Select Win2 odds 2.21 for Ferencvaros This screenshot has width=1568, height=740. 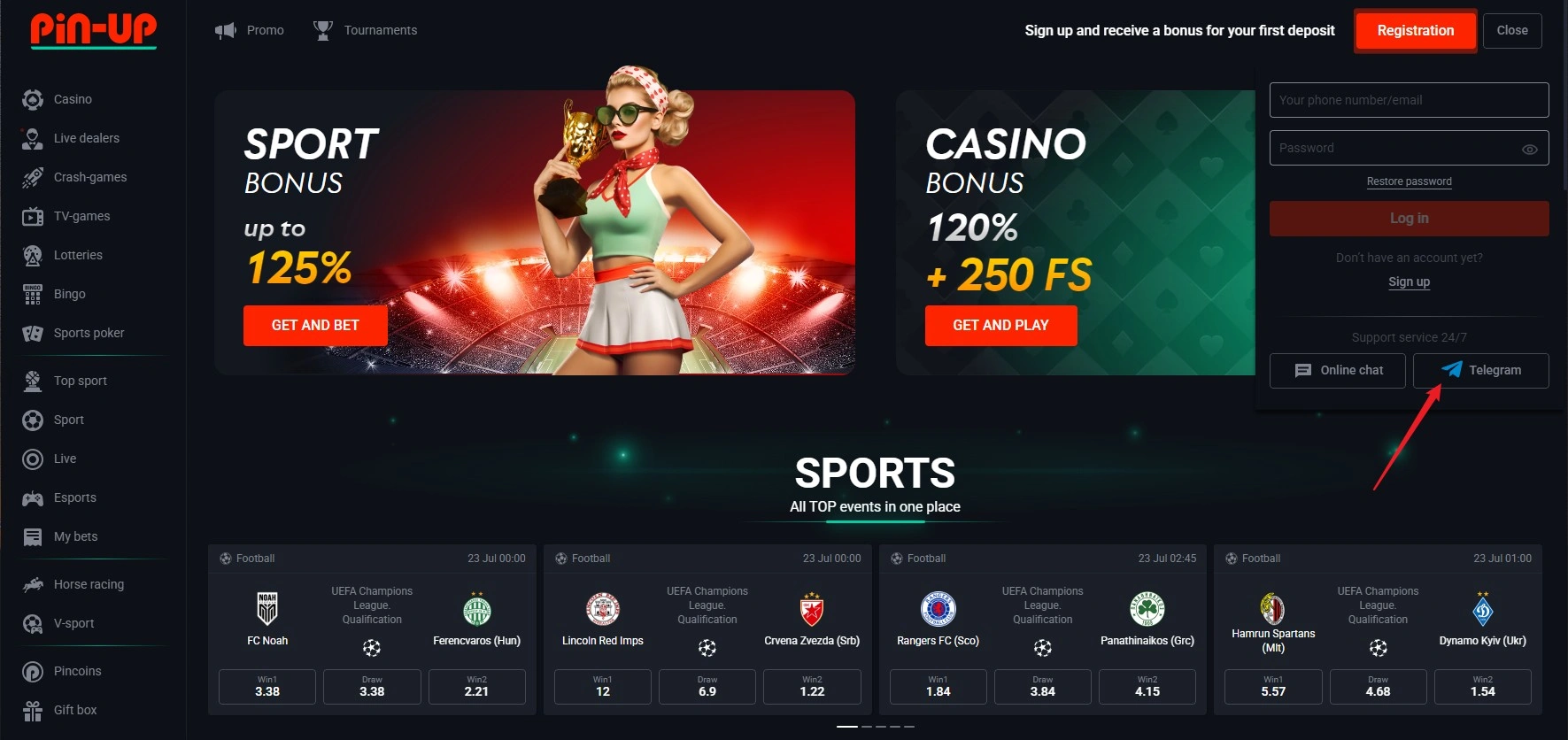[476, 687]
